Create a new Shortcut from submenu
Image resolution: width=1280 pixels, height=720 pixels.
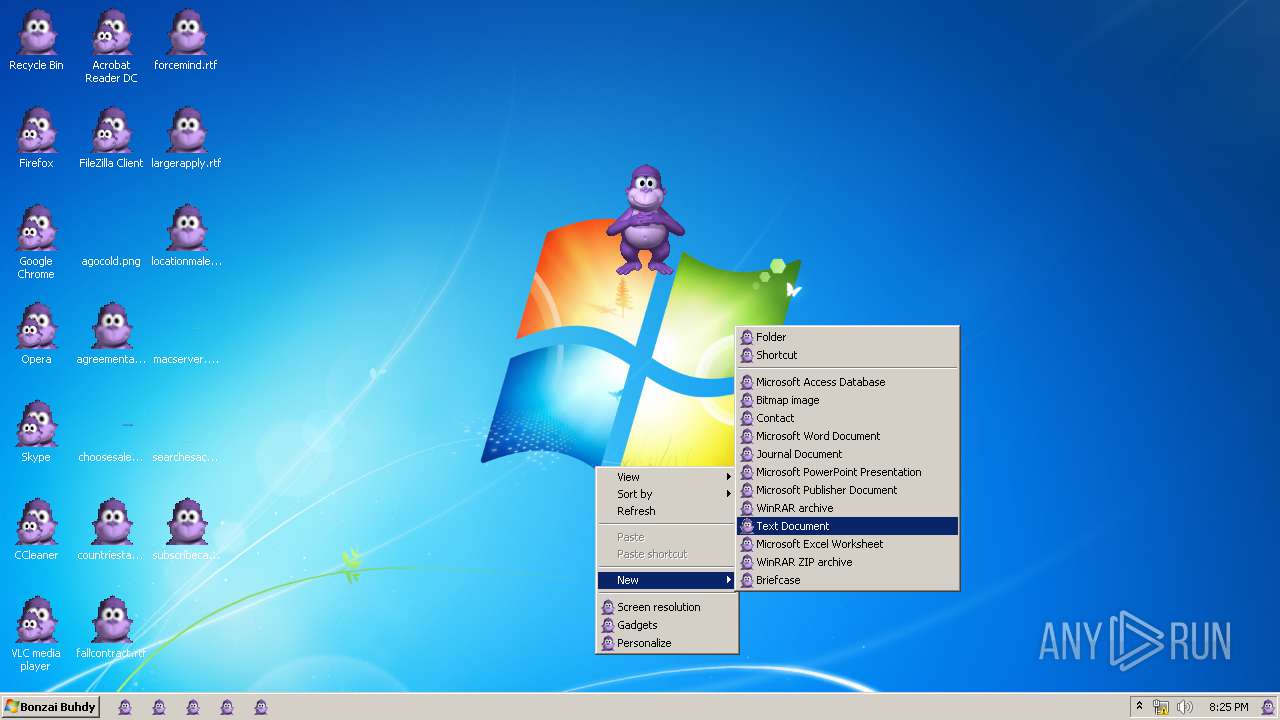(847, 355)
